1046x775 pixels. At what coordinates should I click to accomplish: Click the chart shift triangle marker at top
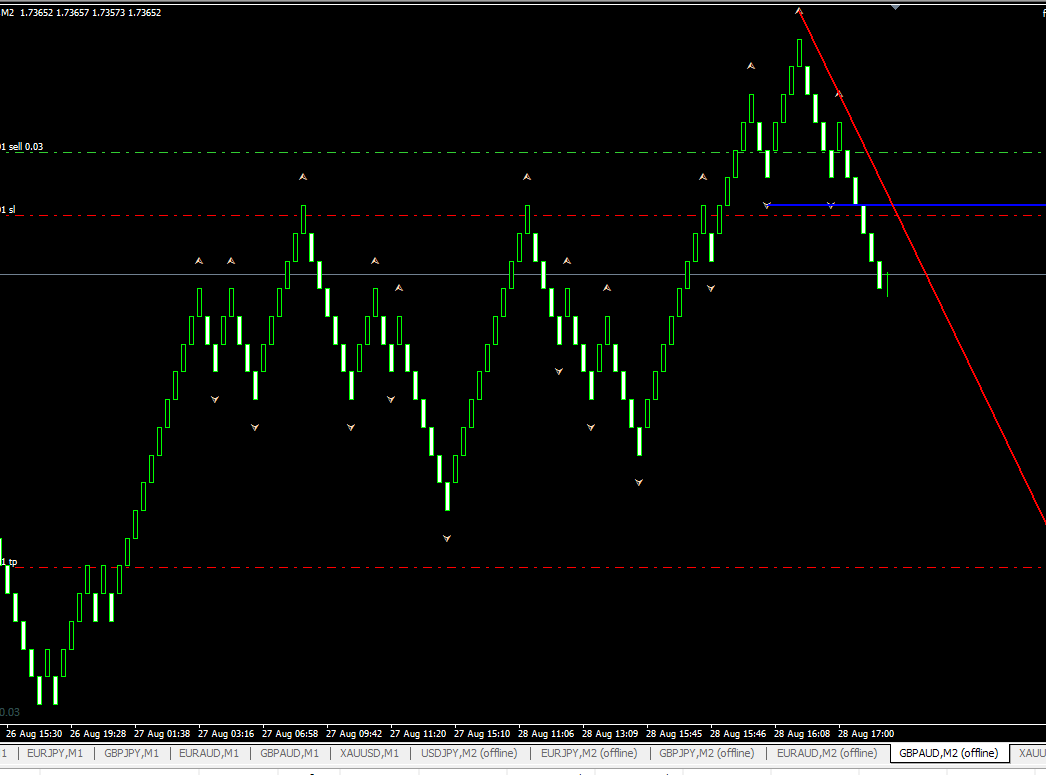click(895, 7)
